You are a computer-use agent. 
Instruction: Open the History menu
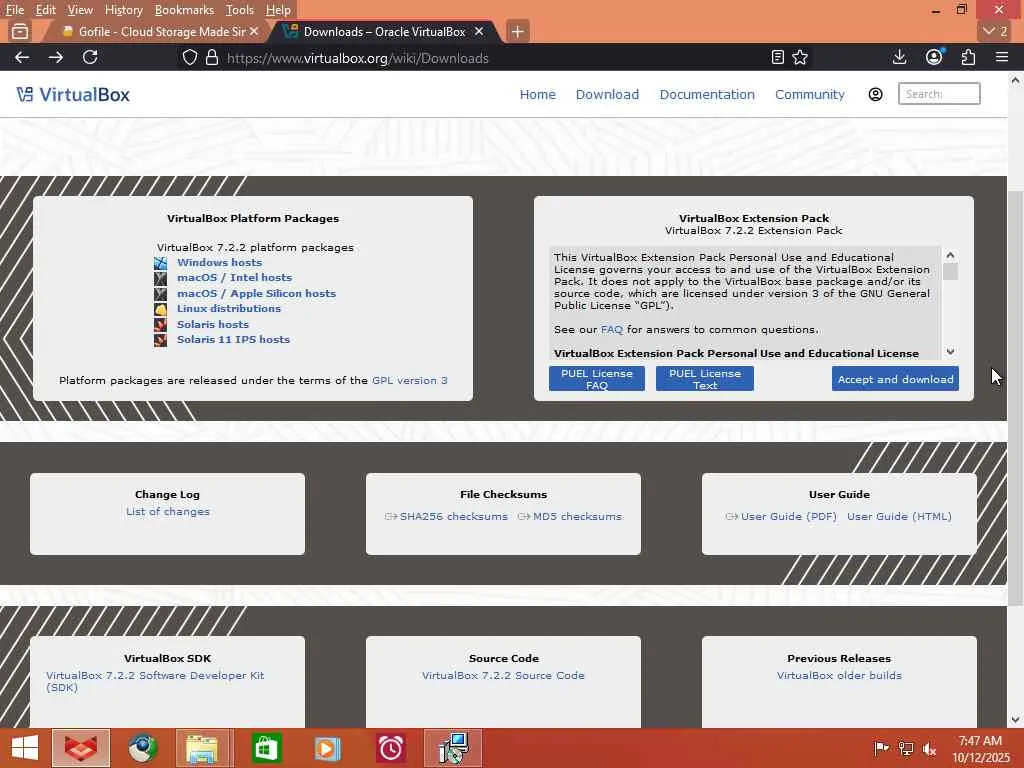coord(123,10)
